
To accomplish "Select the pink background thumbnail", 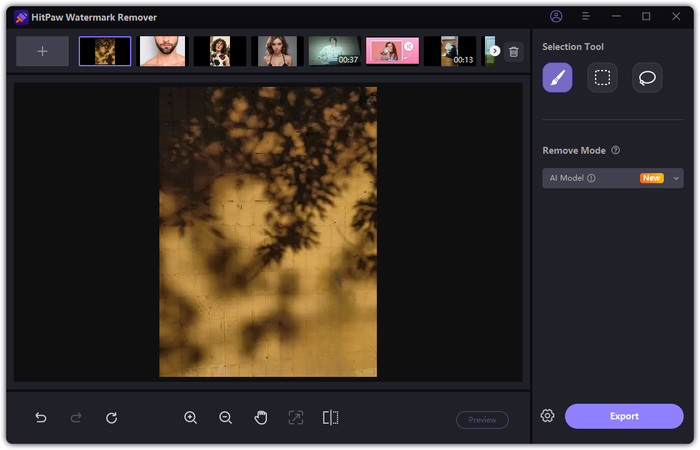I will point(391,52).
